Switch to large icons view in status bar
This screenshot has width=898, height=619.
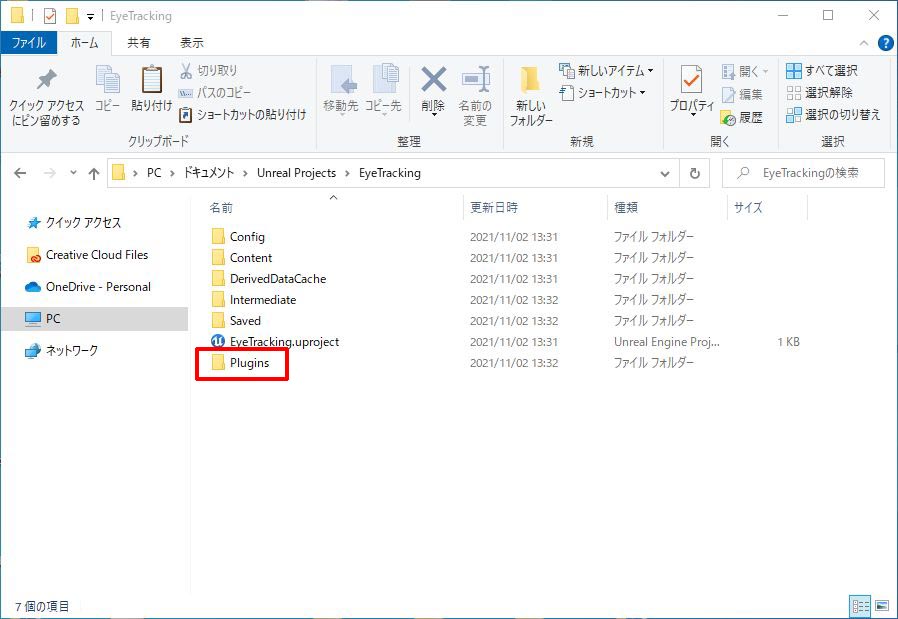tap(882, 605)
